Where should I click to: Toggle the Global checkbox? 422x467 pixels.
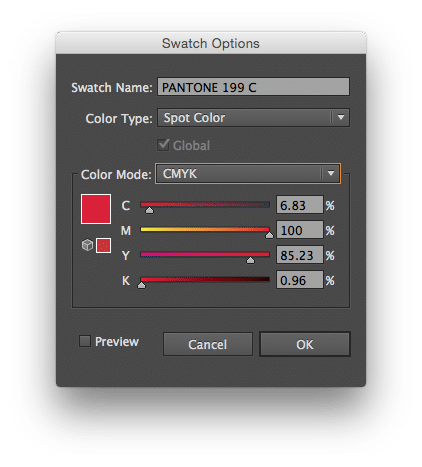coord(163,145)
